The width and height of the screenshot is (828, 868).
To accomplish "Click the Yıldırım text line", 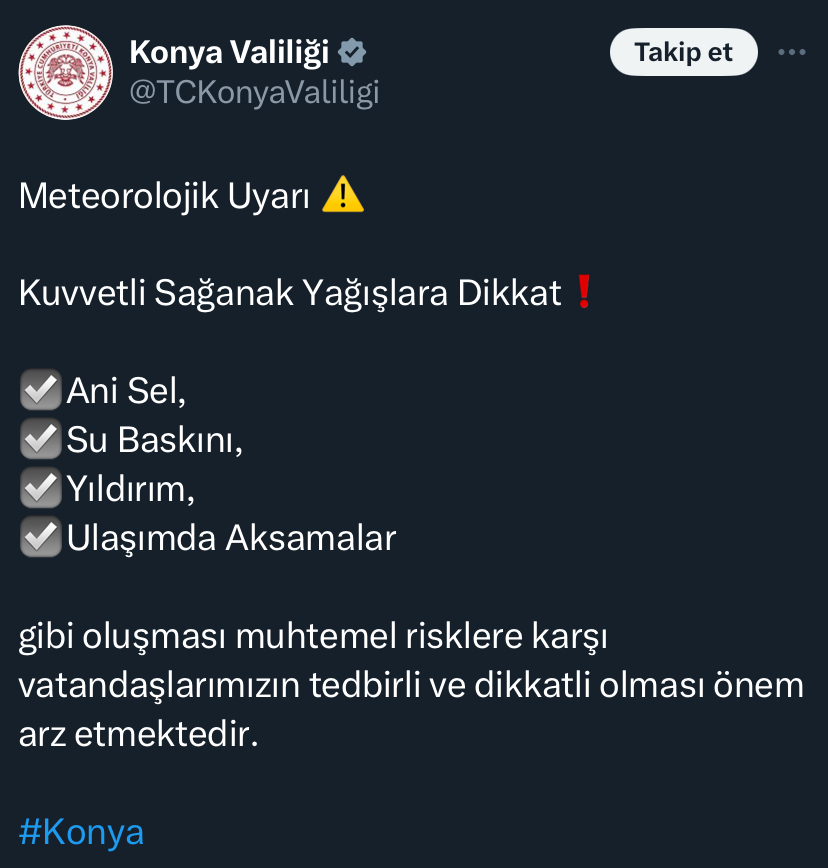I will [131, 489].
